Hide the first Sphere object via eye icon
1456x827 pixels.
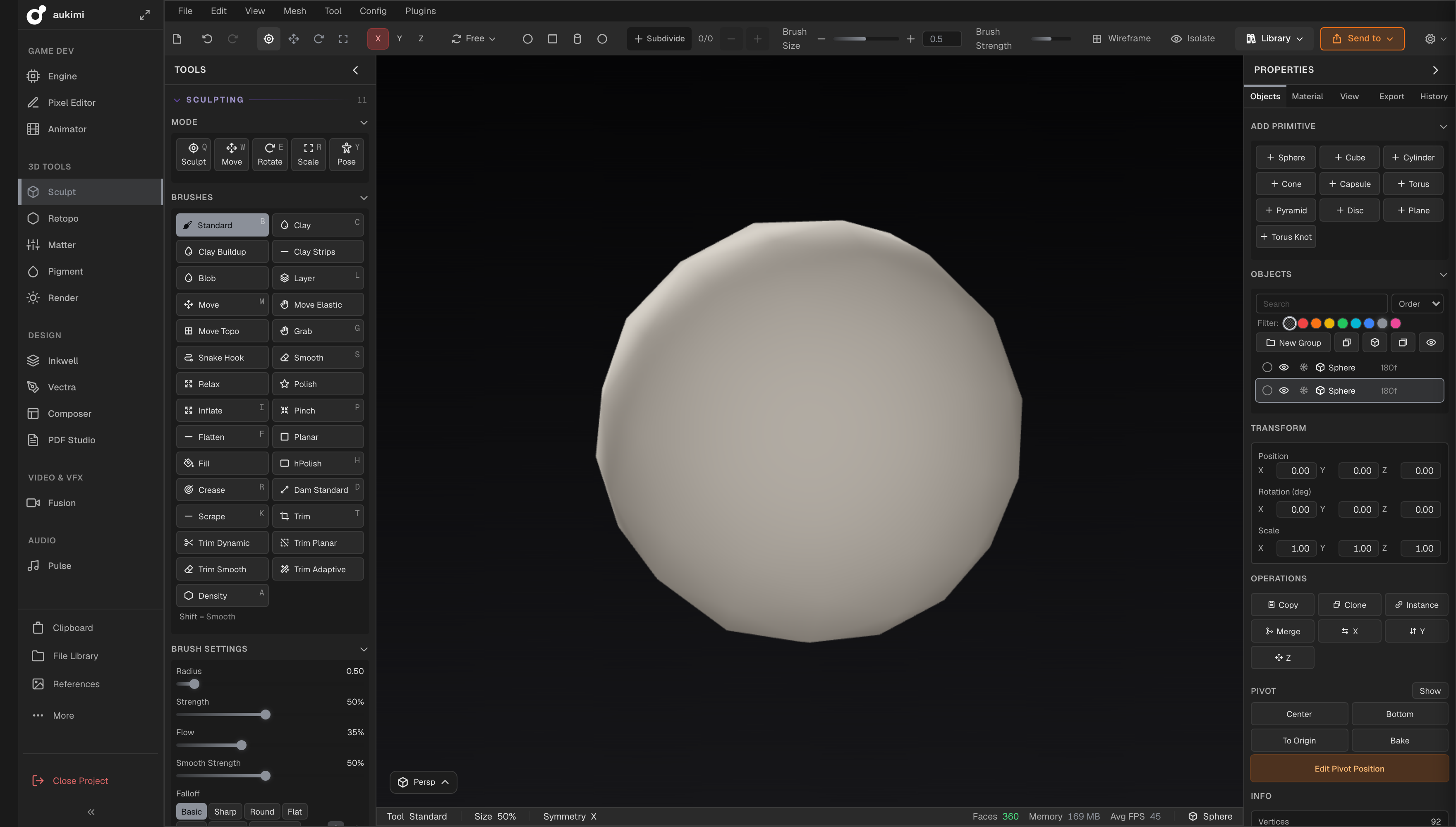1283,368
